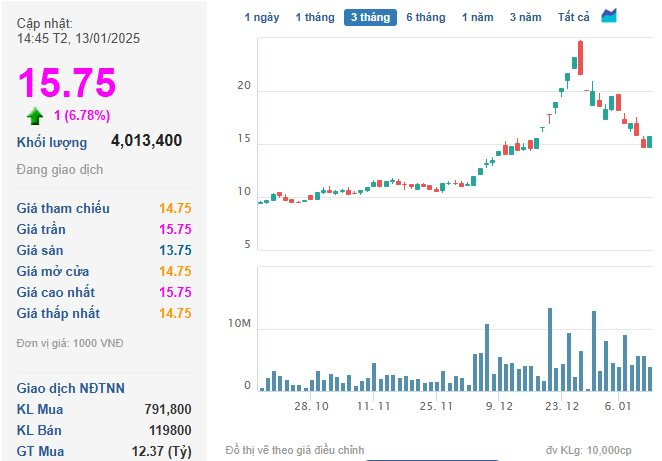Click the Giao dịch NĐTNN heading
Image resolution: width=662 pixels, height=461 pixels.
pyautogui.click(x=71, y=388)
